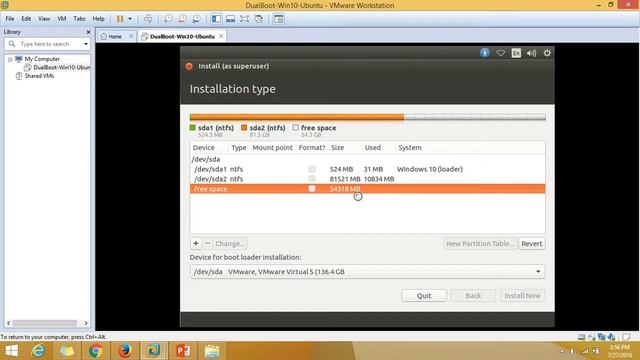Open Windows Start button on taskbar
The height and width of the screenshot is (360, 640).
tap(11, 351)
